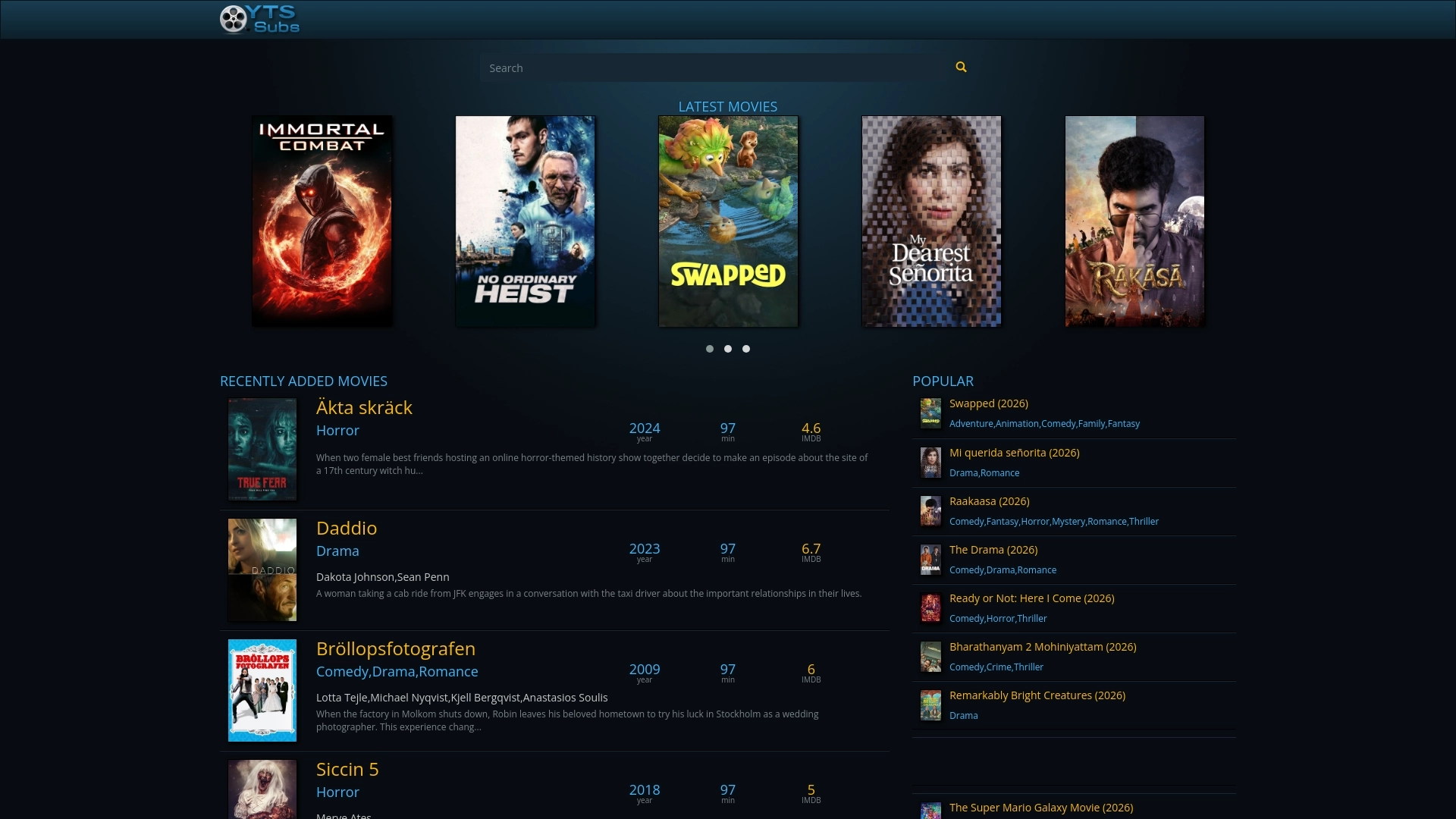Open the Rakasa movie poster
The image size is (1456, 819).
point(1134,221)
